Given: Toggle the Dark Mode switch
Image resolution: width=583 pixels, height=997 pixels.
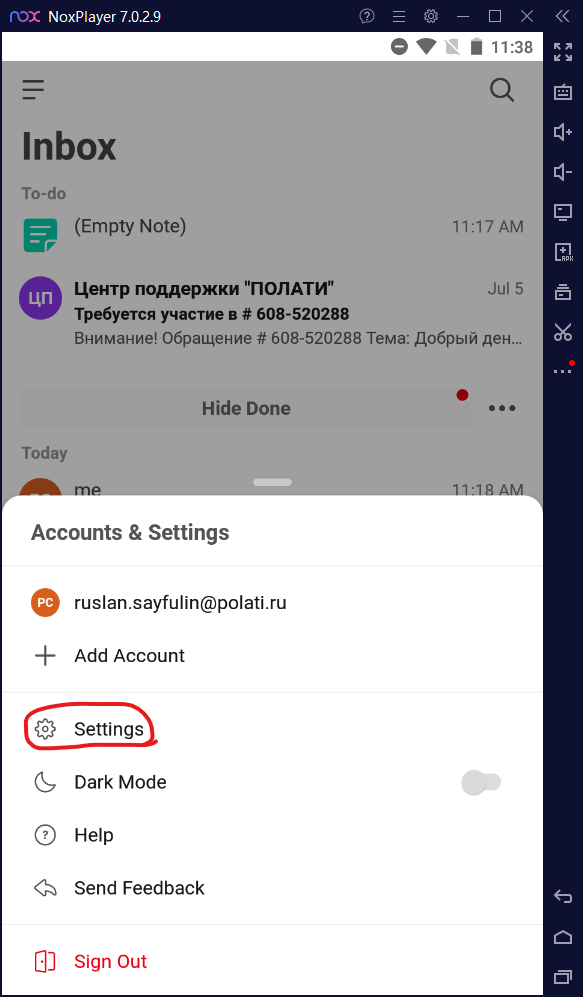Looking at the screenshot, I should point(481,782).
